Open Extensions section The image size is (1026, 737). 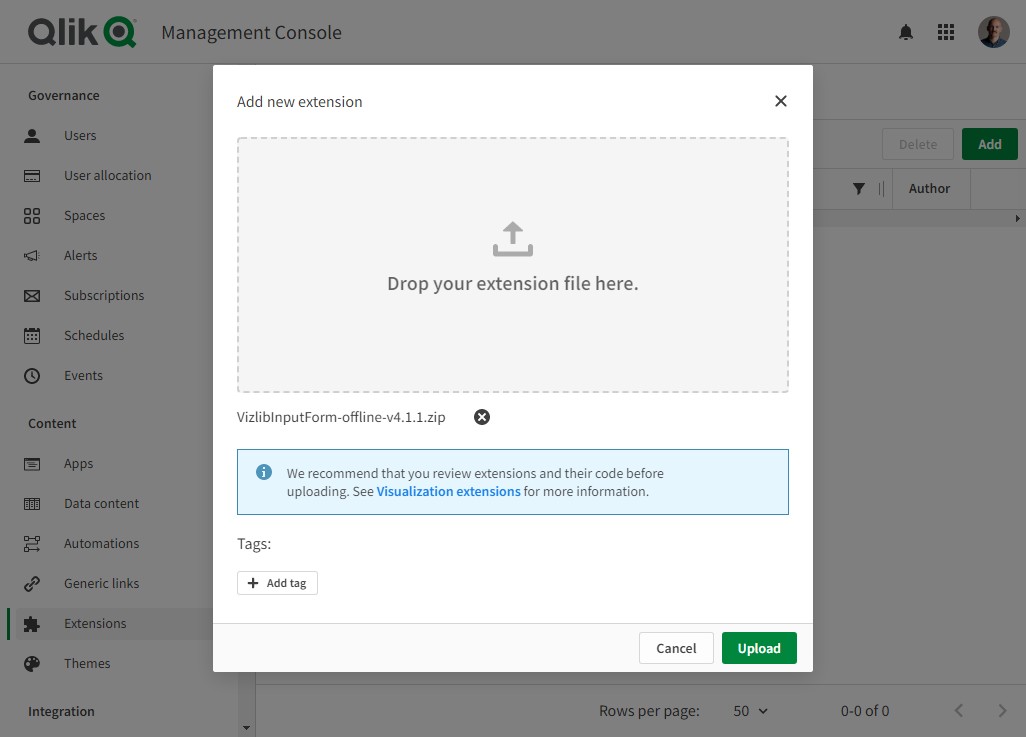click(95, 623)
